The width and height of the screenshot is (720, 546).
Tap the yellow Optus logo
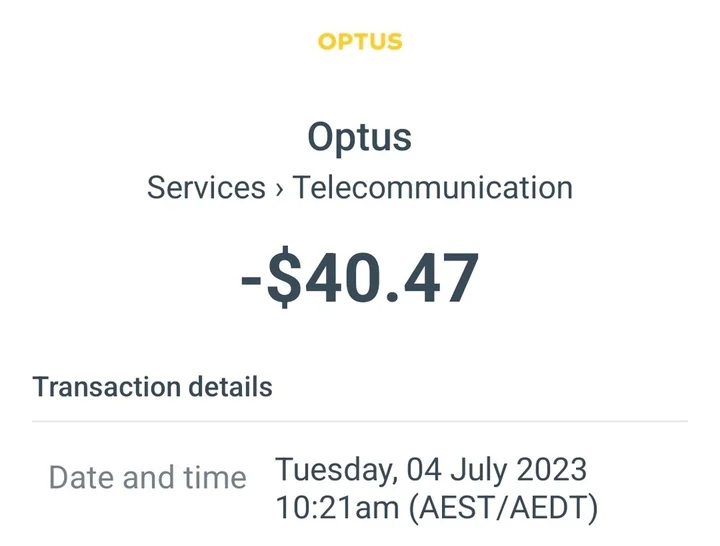[x=359, y=42]
